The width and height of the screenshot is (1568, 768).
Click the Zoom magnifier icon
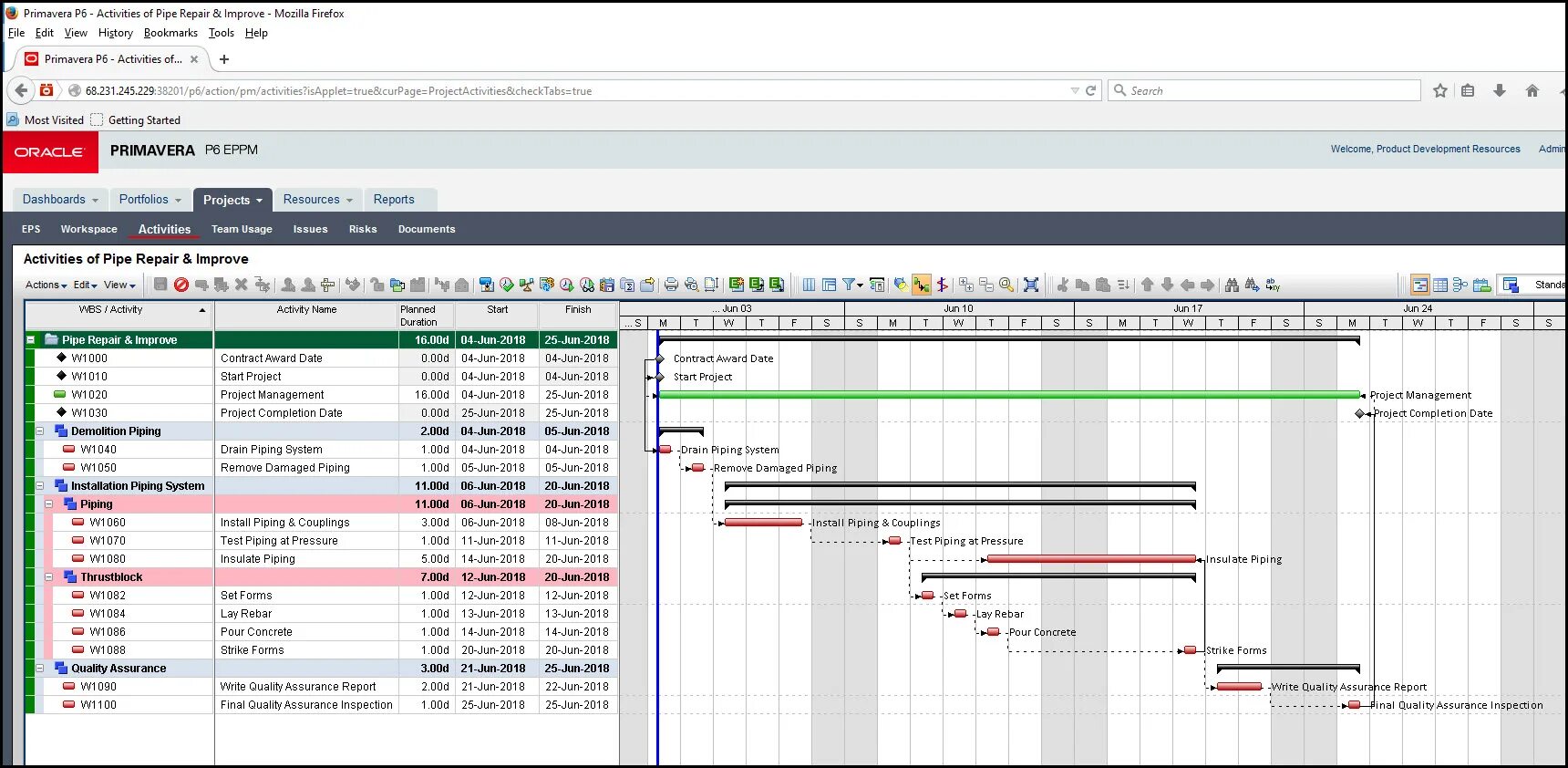[x=1006, y=285]
